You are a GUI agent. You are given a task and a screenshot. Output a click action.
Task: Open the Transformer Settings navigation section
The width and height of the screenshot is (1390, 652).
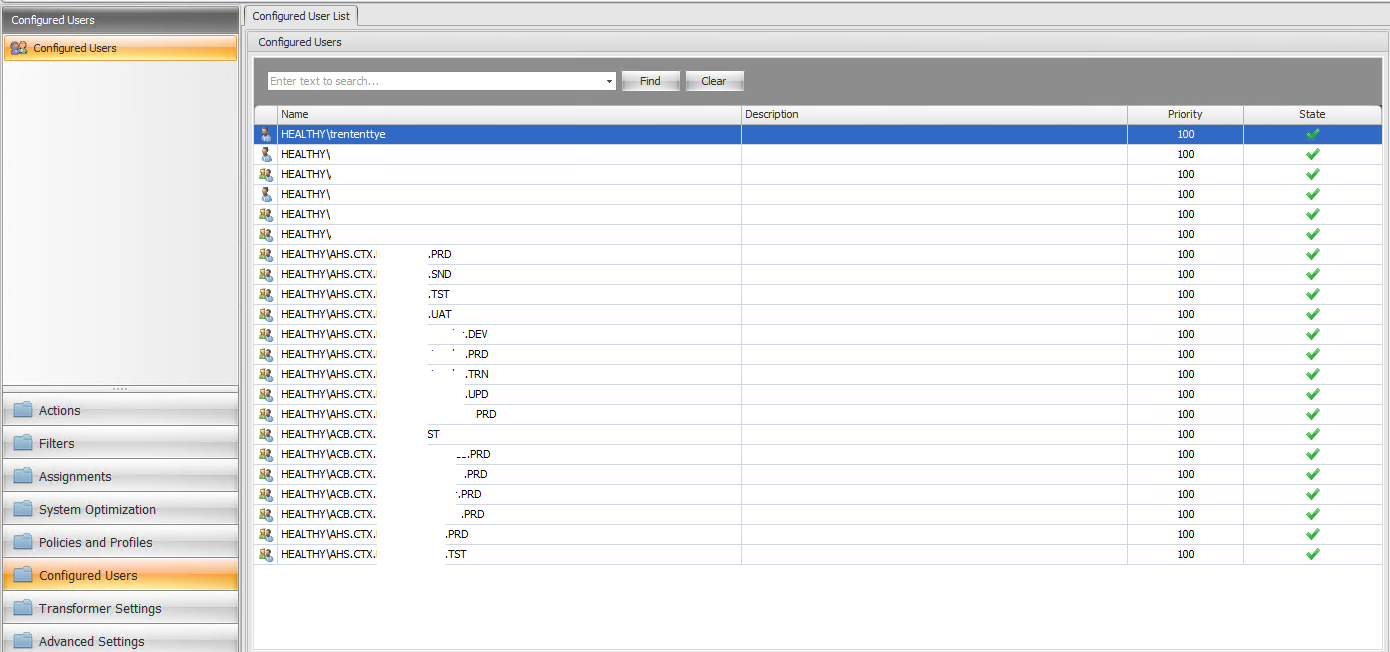pyautogui.click(x=100, y=608)
